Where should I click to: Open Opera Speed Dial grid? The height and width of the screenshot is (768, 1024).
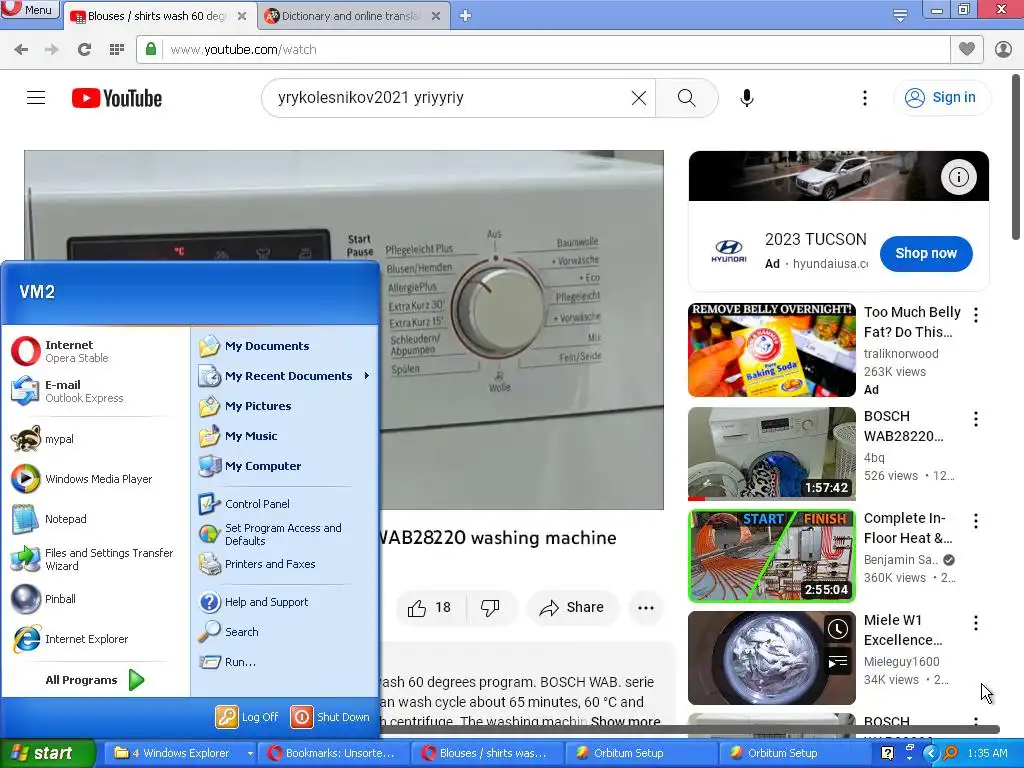coord(117,50)
